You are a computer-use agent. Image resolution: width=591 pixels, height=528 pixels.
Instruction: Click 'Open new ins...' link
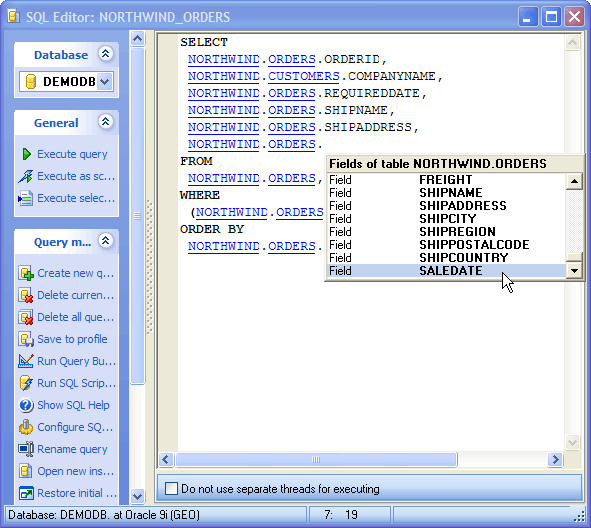pos(75,471)
